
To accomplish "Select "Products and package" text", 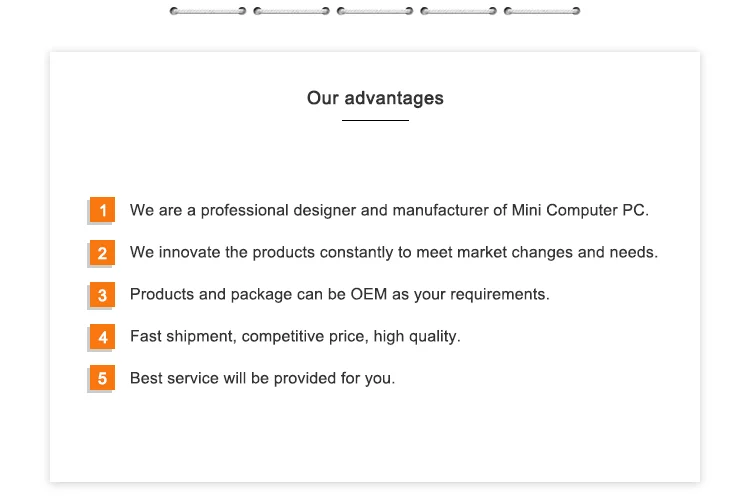I will click(x=204, y=294).
